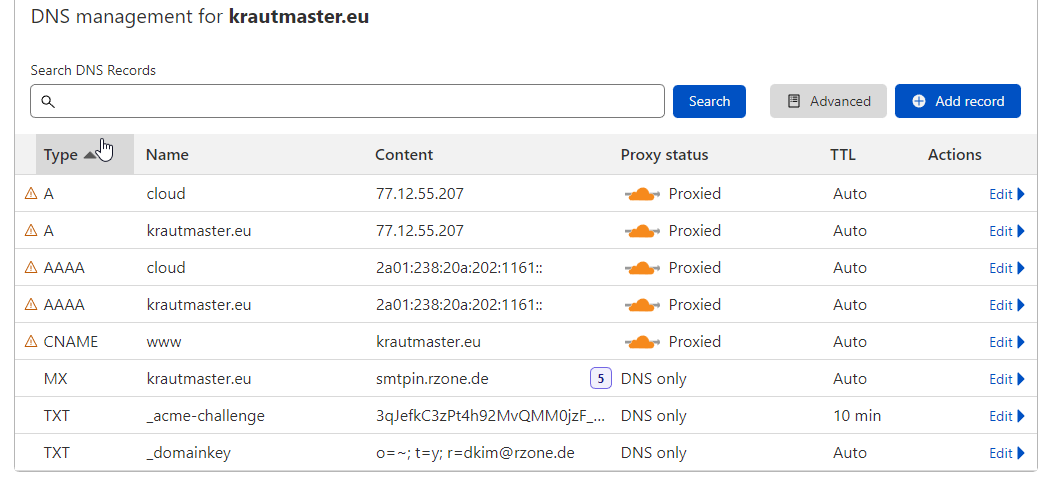1041x486 pixels.
Task: Click the priority 5 badge on the MX record
Action: pyautogui.click(x=601, y=378)
